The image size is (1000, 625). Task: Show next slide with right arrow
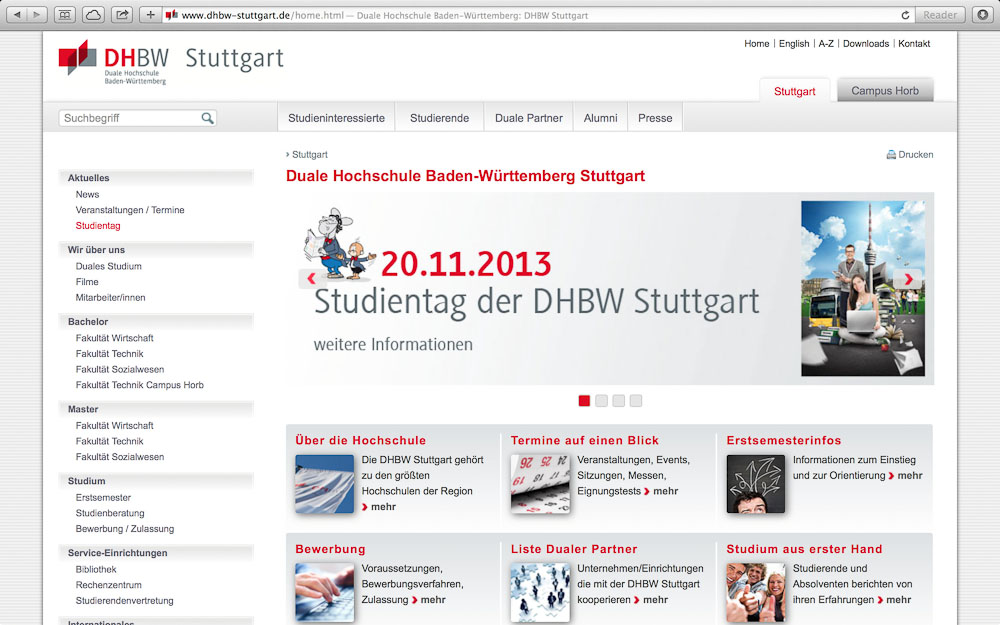[908, 279]
